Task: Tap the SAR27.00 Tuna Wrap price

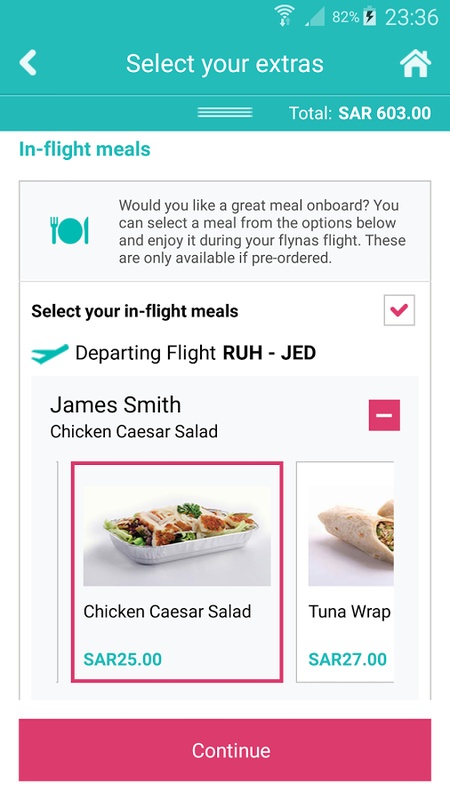Action: tap(347, 659)
